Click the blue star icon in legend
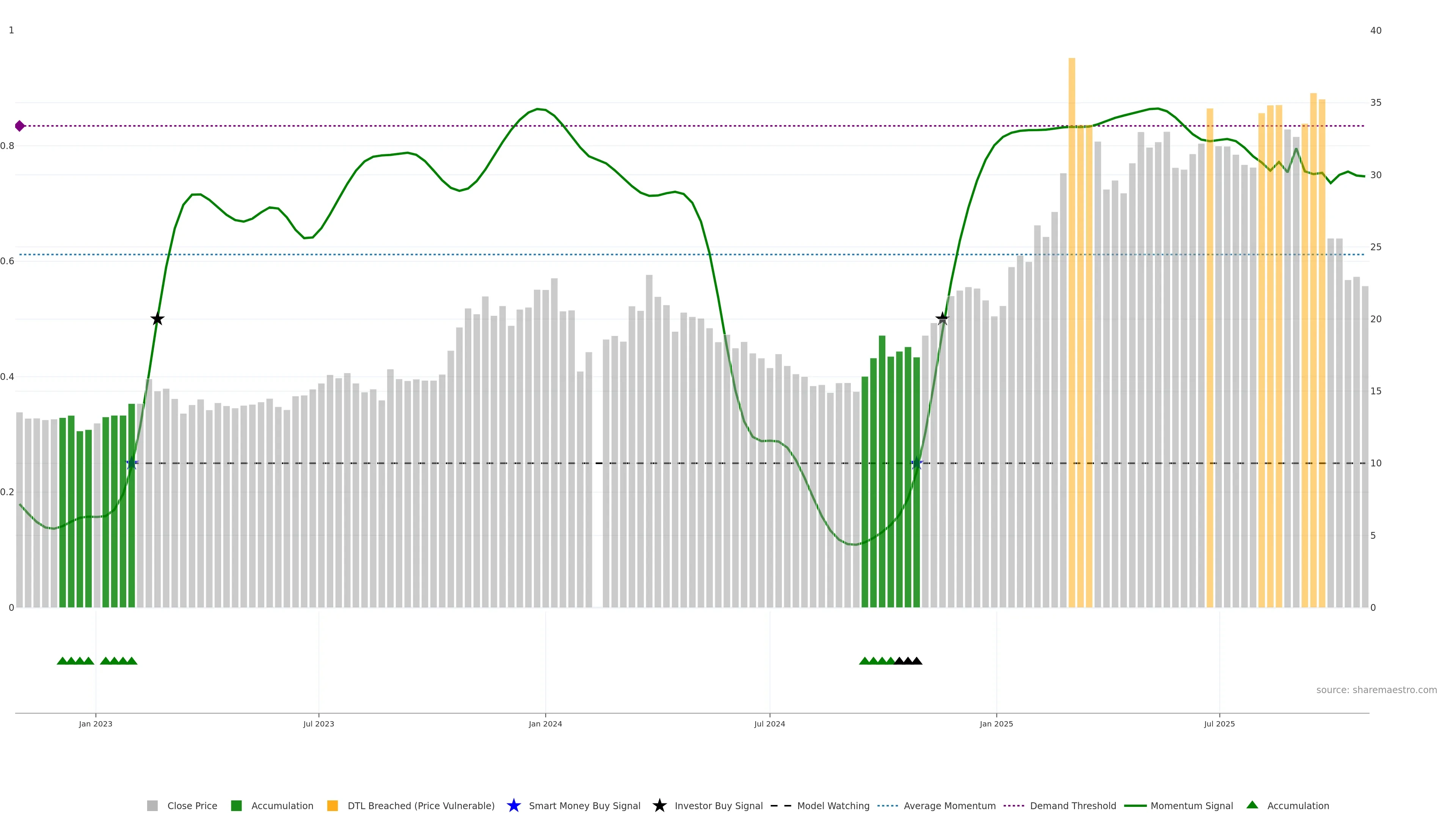Image resolution: width=1456 pixels, height=819 pixels. click(513, 806)
